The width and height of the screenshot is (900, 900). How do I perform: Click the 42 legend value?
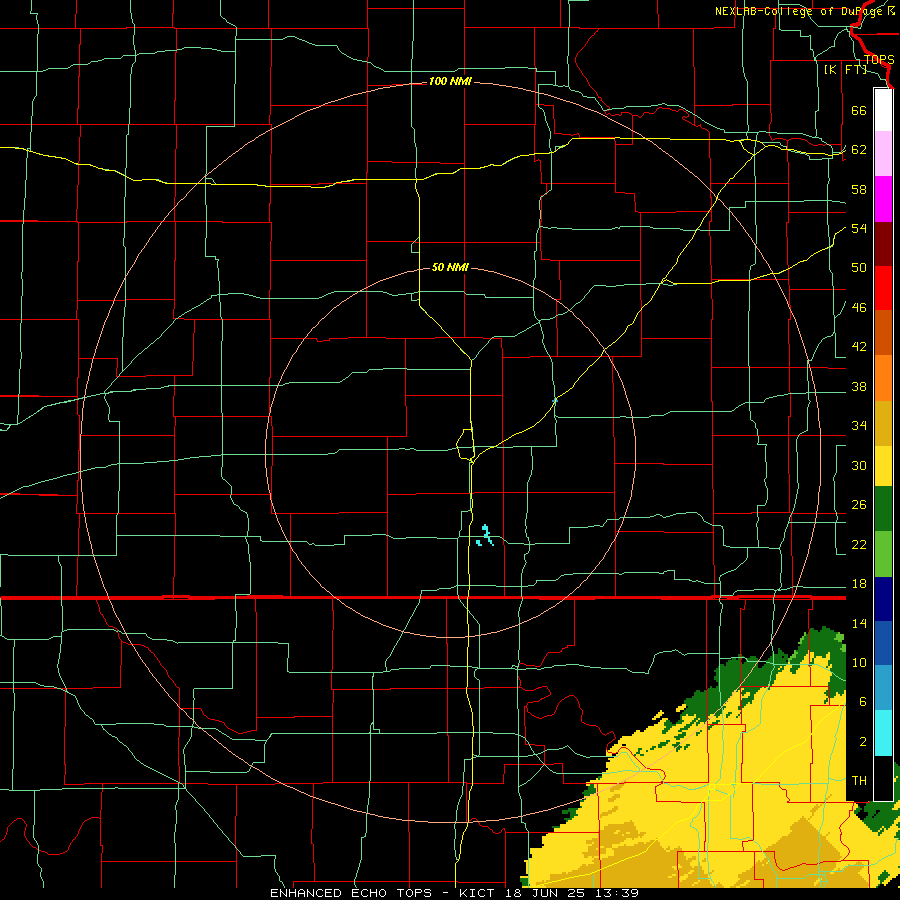point(859,347)
